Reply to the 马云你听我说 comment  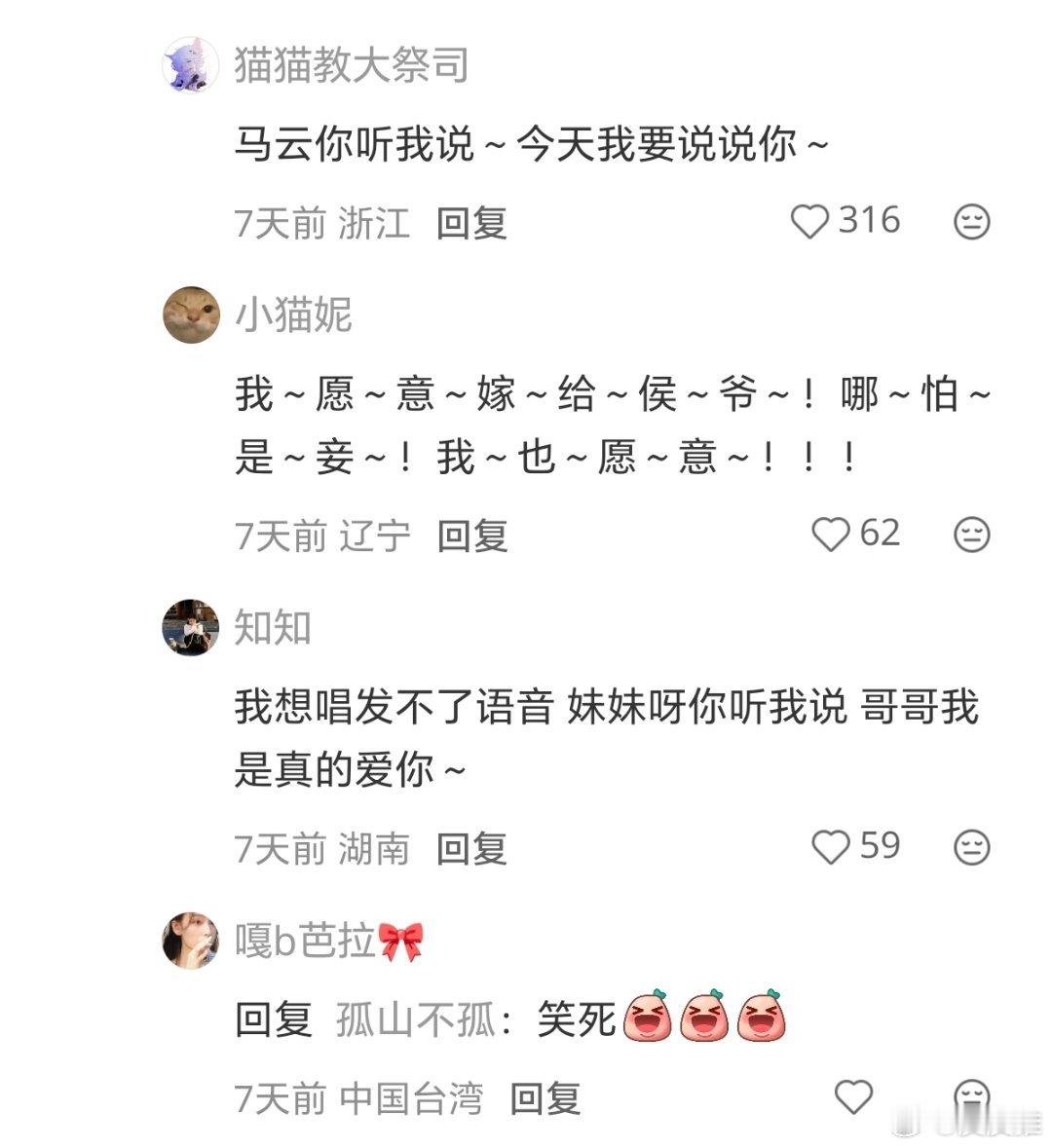[x=471, y=223]
